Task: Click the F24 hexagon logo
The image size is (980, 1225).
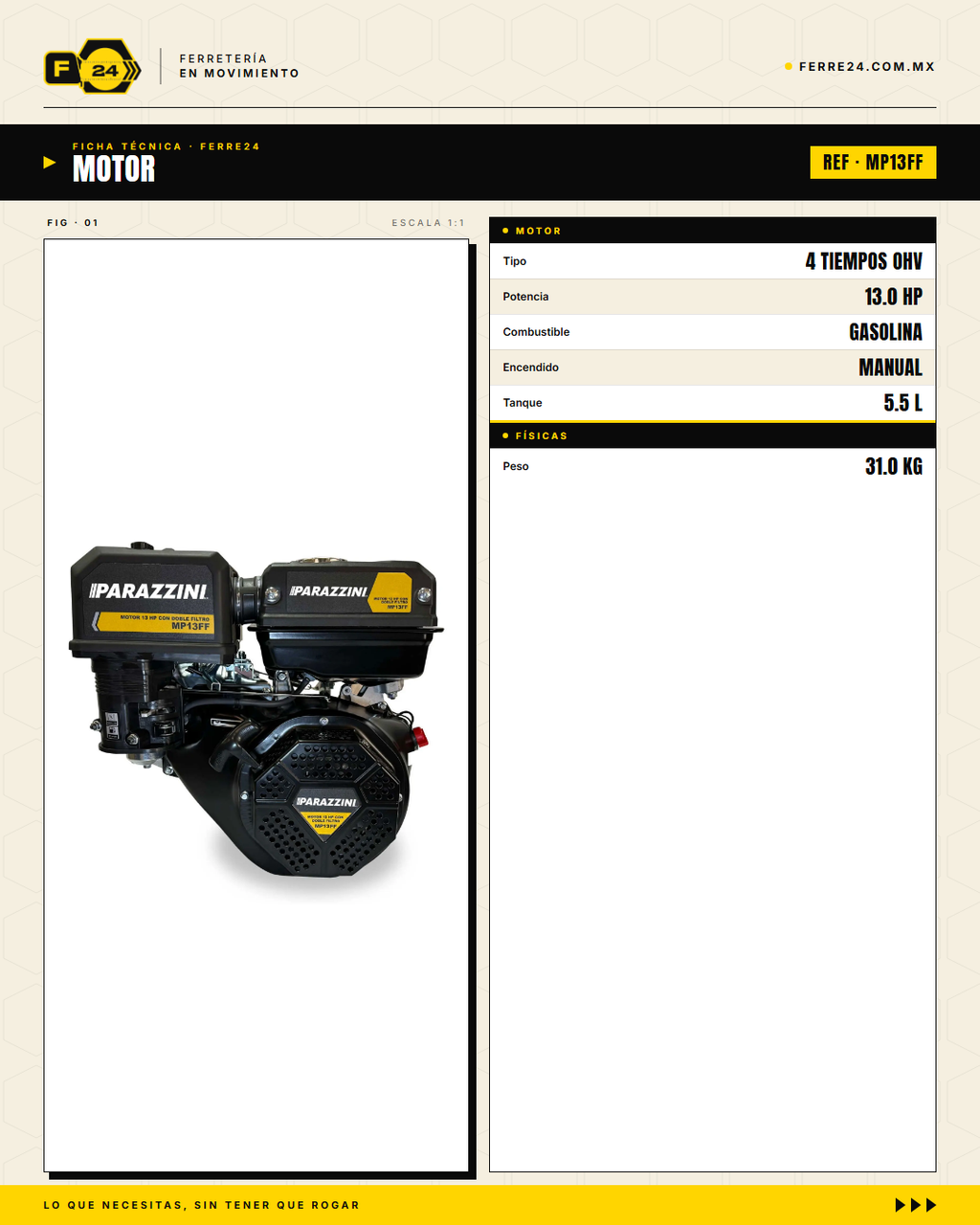Action: (93, 66)
